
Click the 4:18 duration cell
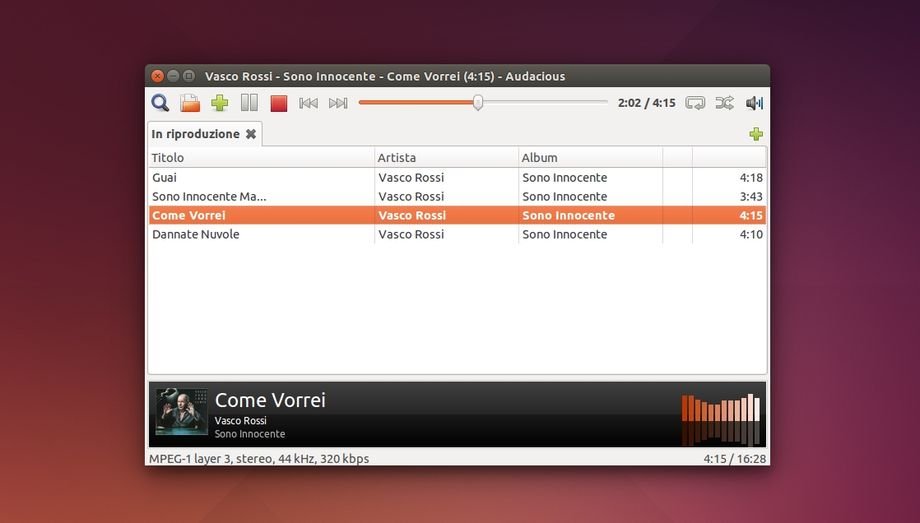tap(751, 177)
